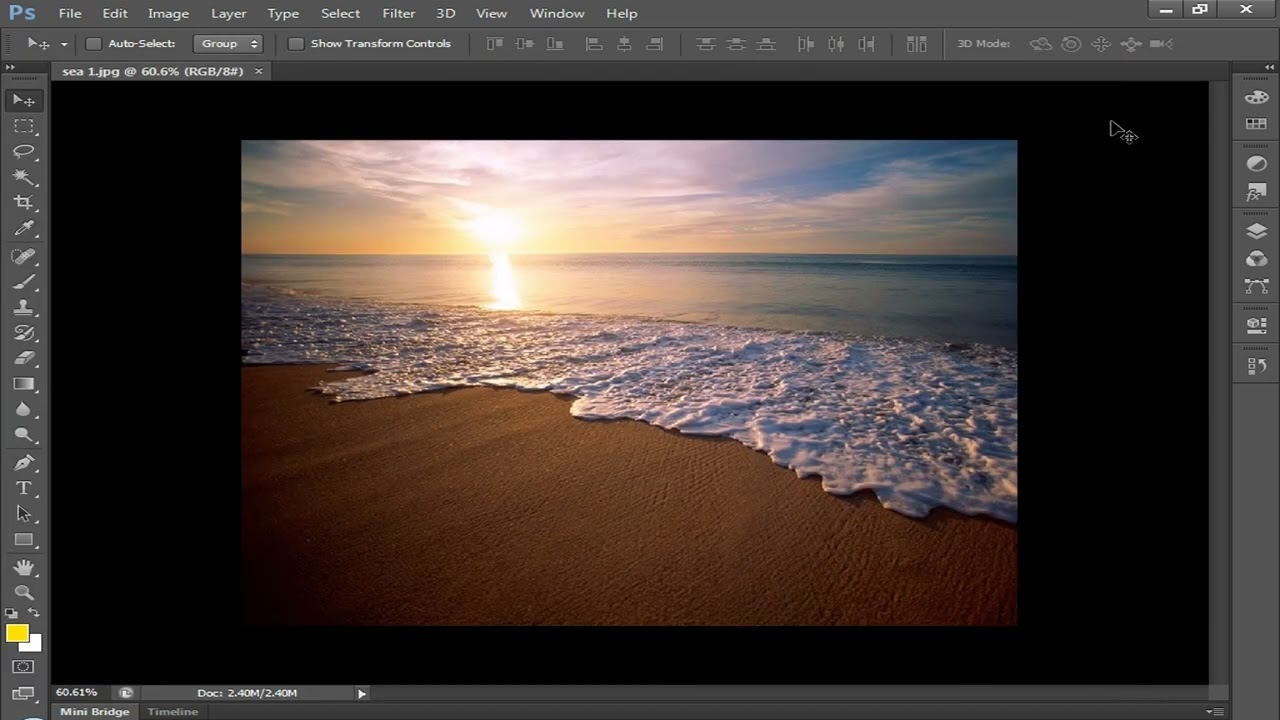This screenshot has width=1280, height=720.
Task: Select the Lasso tool
Action: [x=24, y=152]
